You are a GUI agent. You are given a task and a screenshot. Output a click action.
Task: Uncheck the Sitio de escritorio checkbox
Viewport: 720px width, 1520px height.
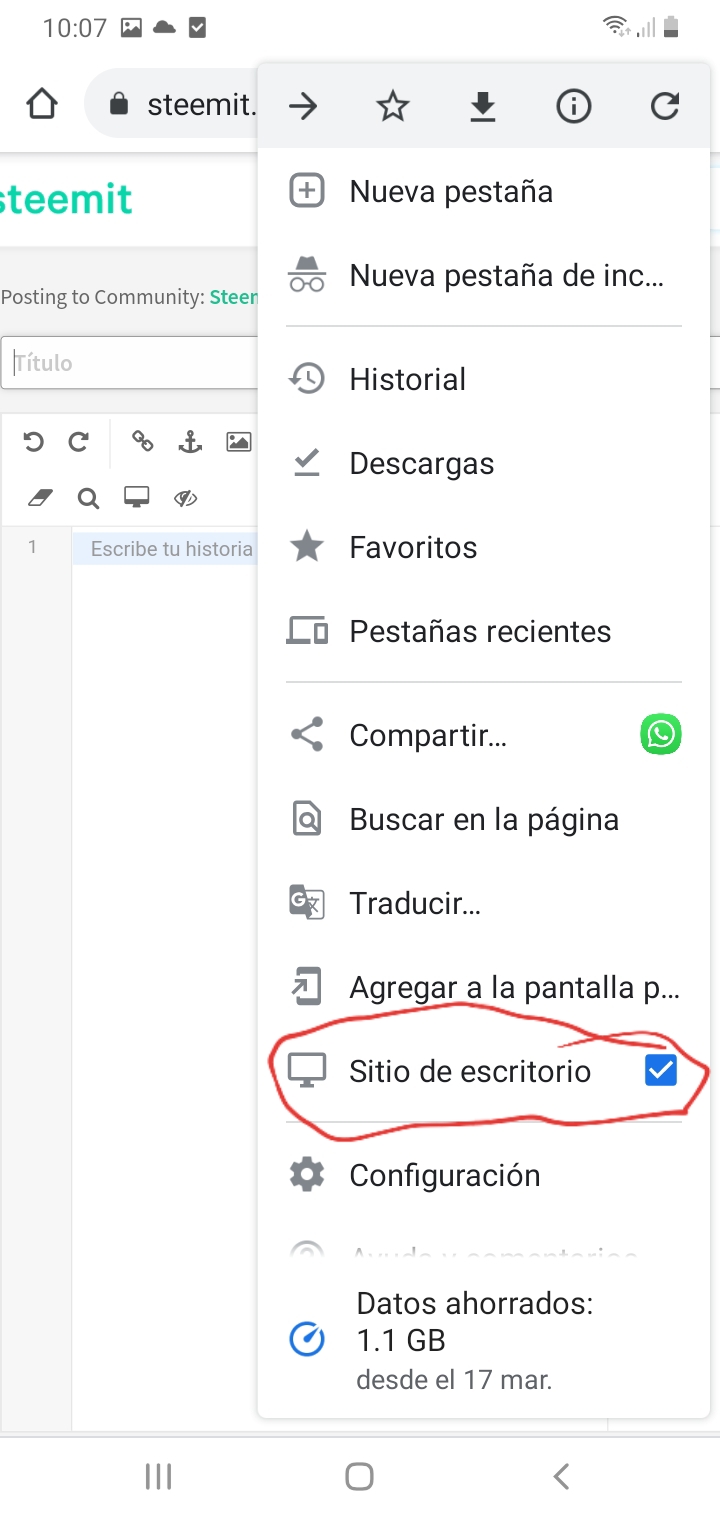(660, 1070)
